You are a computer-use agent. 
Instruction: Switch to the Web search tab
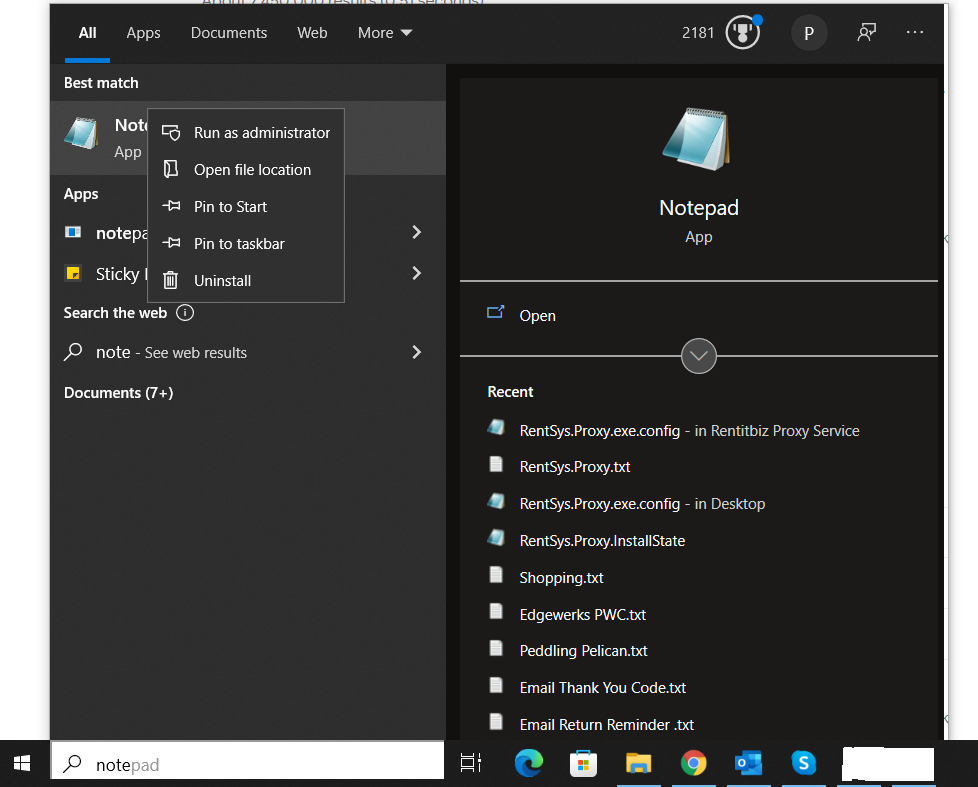coord(312,32)
